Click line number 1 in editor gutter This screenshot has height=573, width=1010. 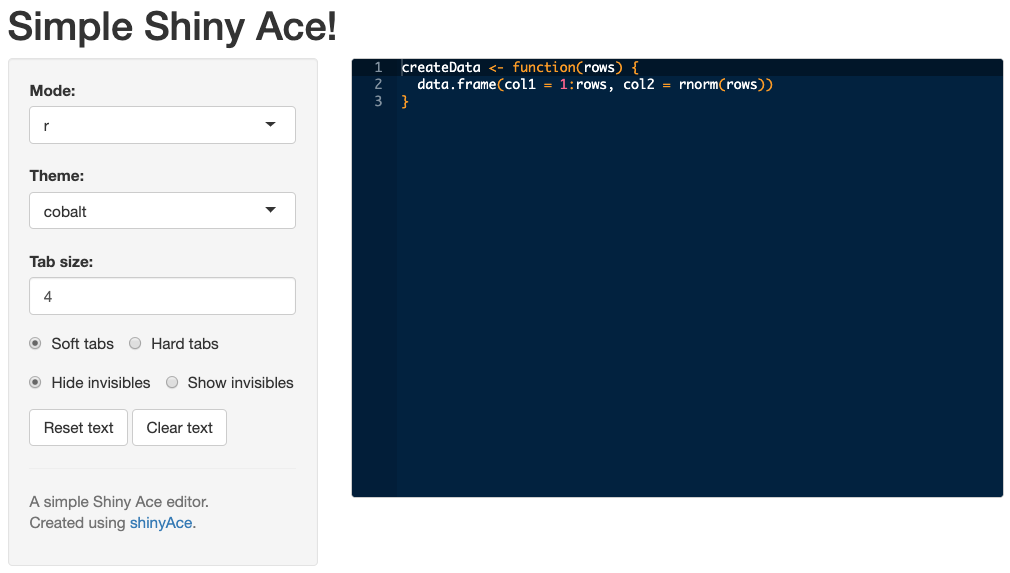(x=378, y=67)
